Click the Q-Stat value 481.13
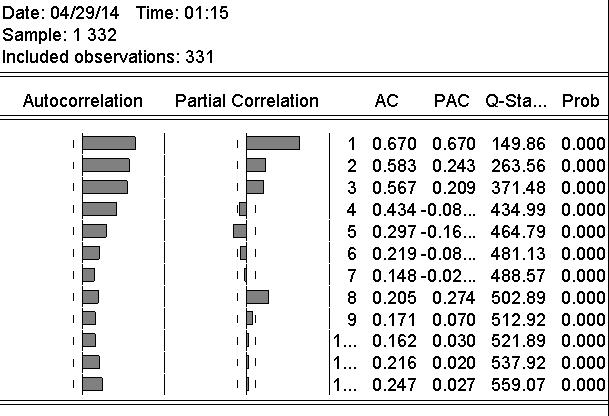The width and height of the screenshot is (609, 416). (515, 253)
